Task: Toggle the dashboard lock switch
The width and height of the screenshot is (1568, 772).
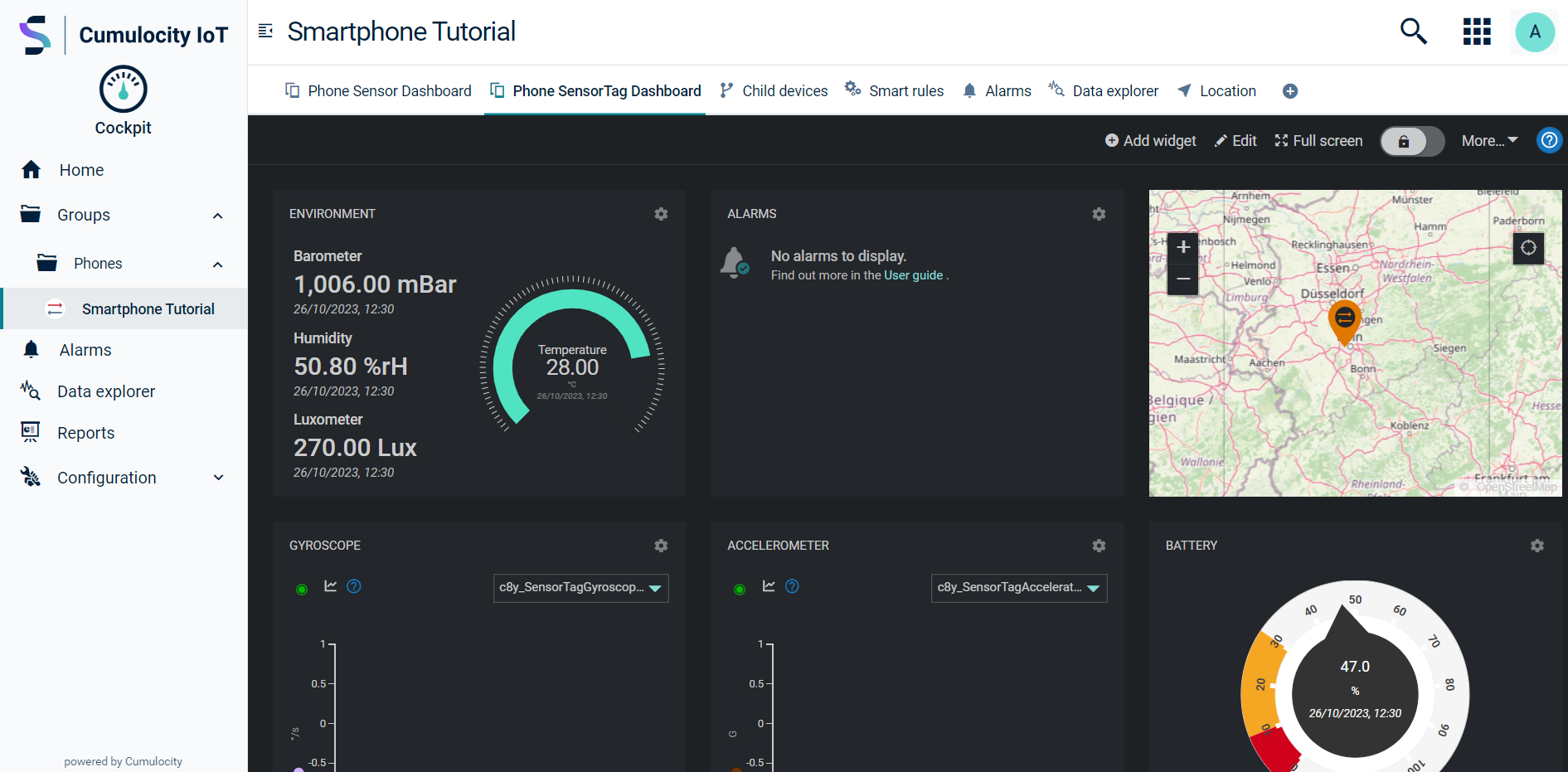Action: [1412, 141]
